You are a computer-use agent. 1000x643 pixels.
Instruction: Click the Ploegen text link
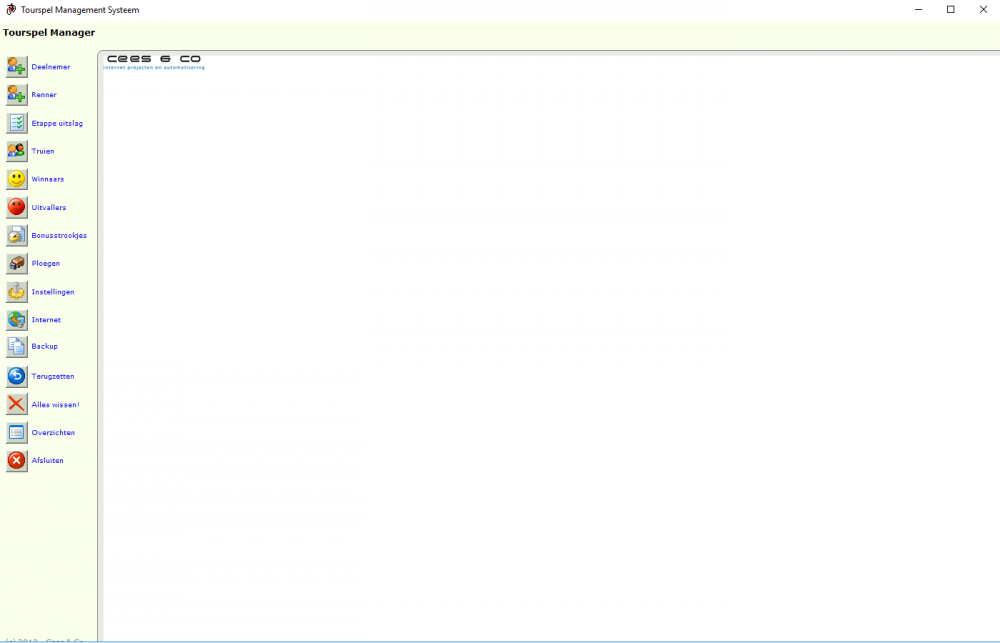46,263
